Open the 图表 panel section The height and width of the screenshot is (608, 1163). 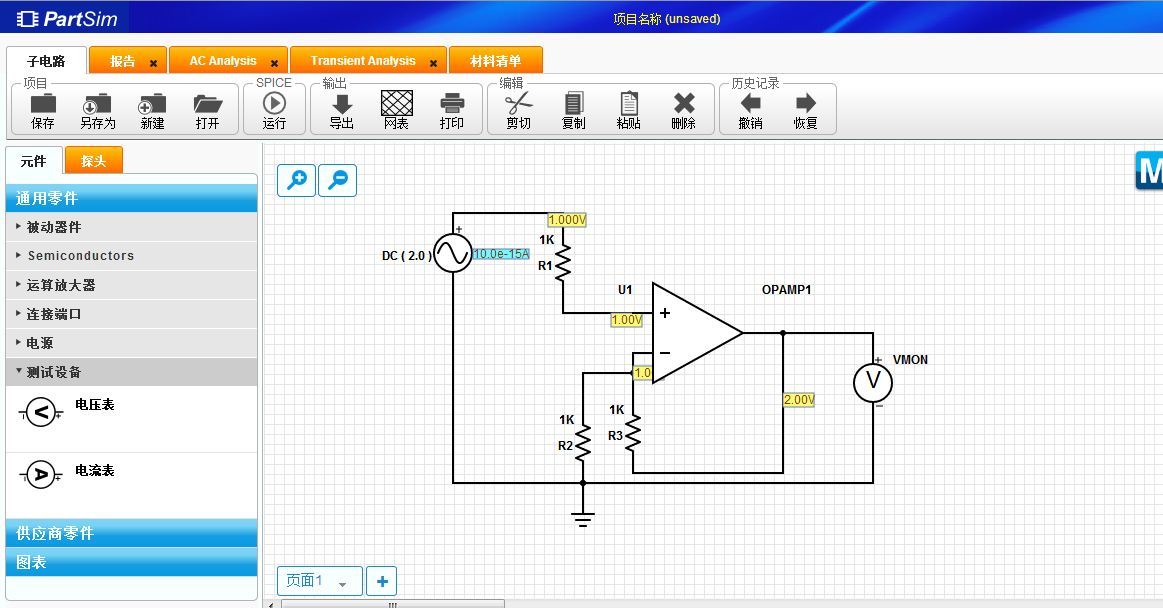[x=131, y=562]
